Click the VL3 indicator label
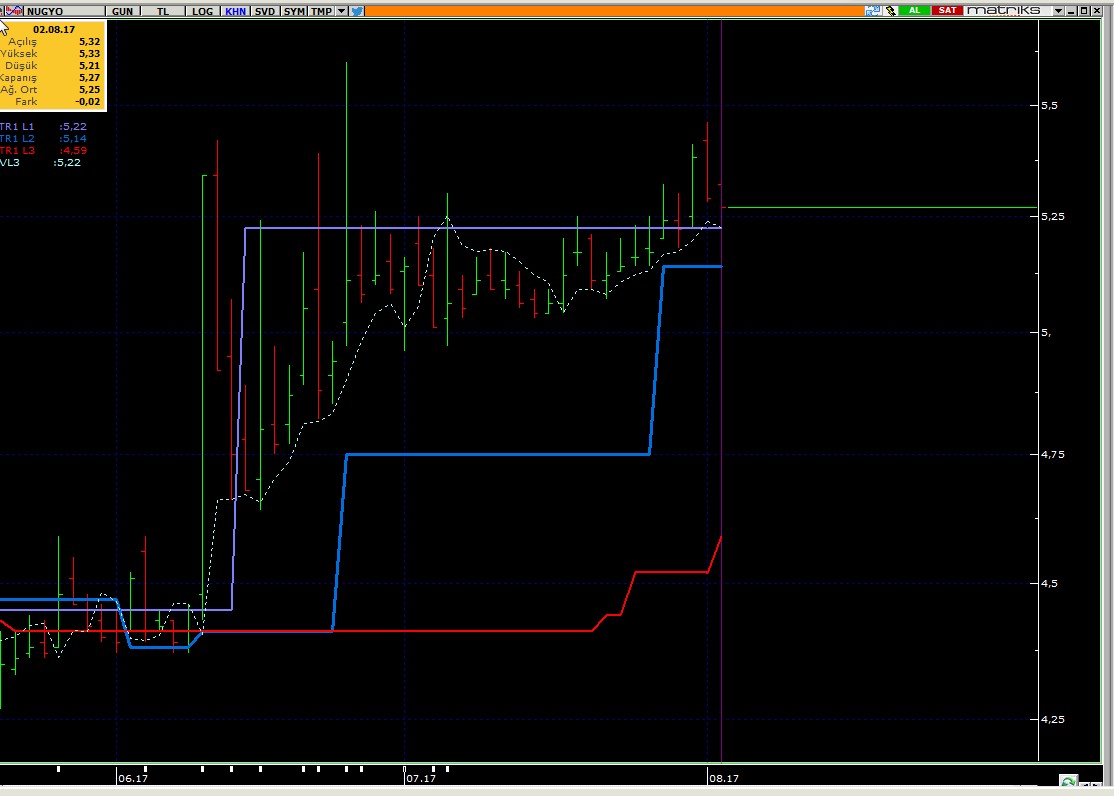 [10, 163]
